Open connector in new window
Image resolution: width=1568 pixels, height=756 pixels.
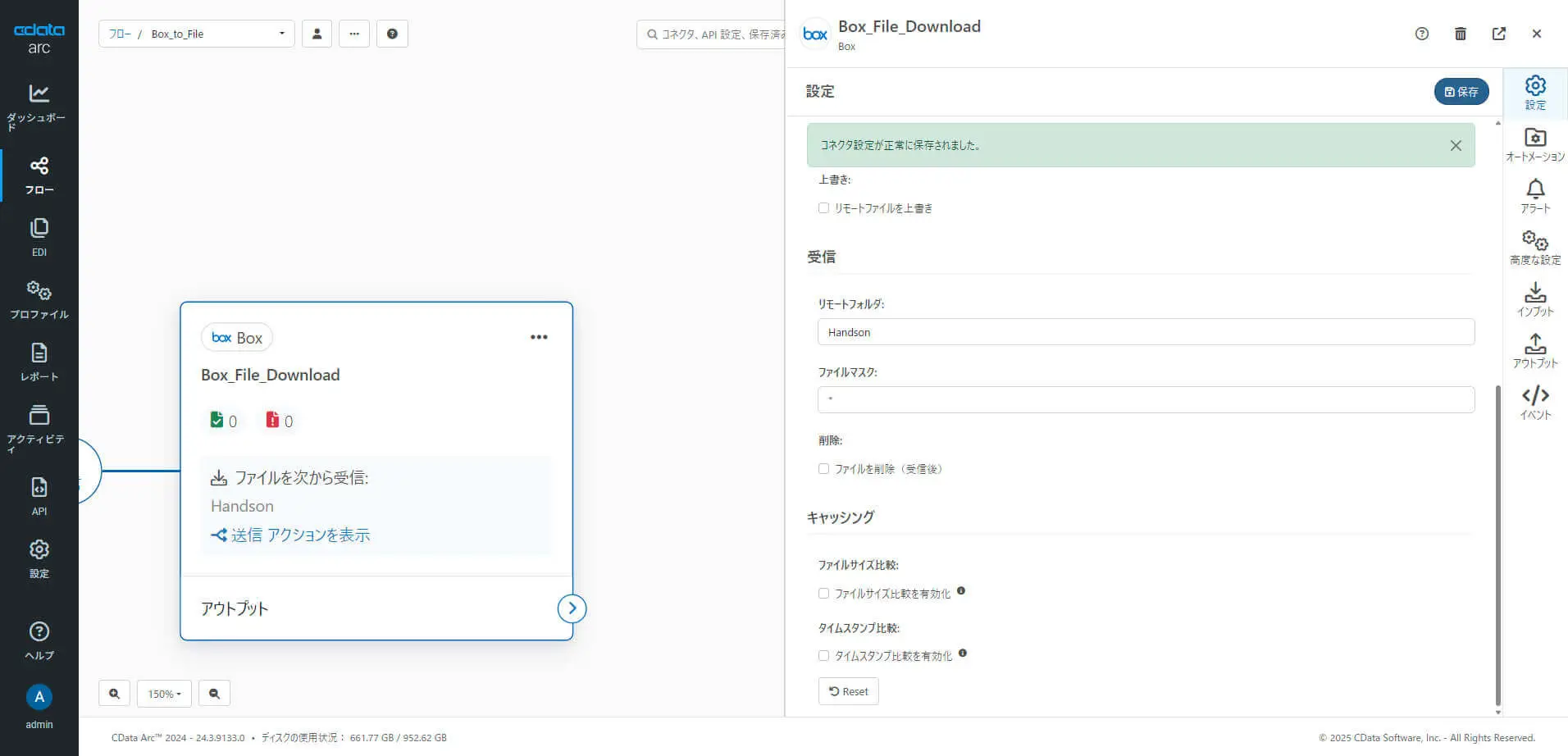pyautogui.click(x=1499, y=34)
